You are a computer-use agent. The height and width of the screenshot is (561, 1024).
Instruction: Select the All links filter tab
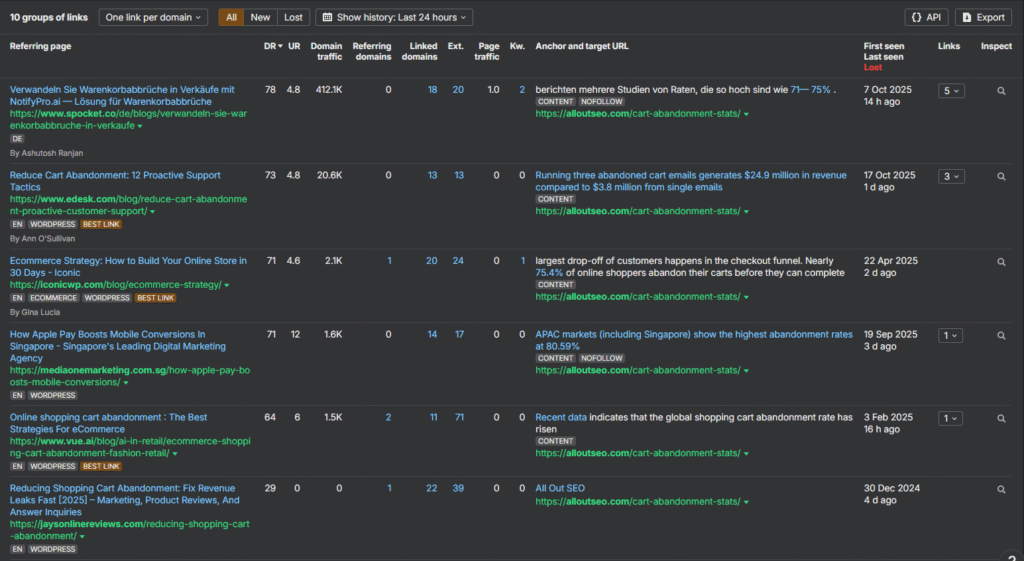coord(231,17)
